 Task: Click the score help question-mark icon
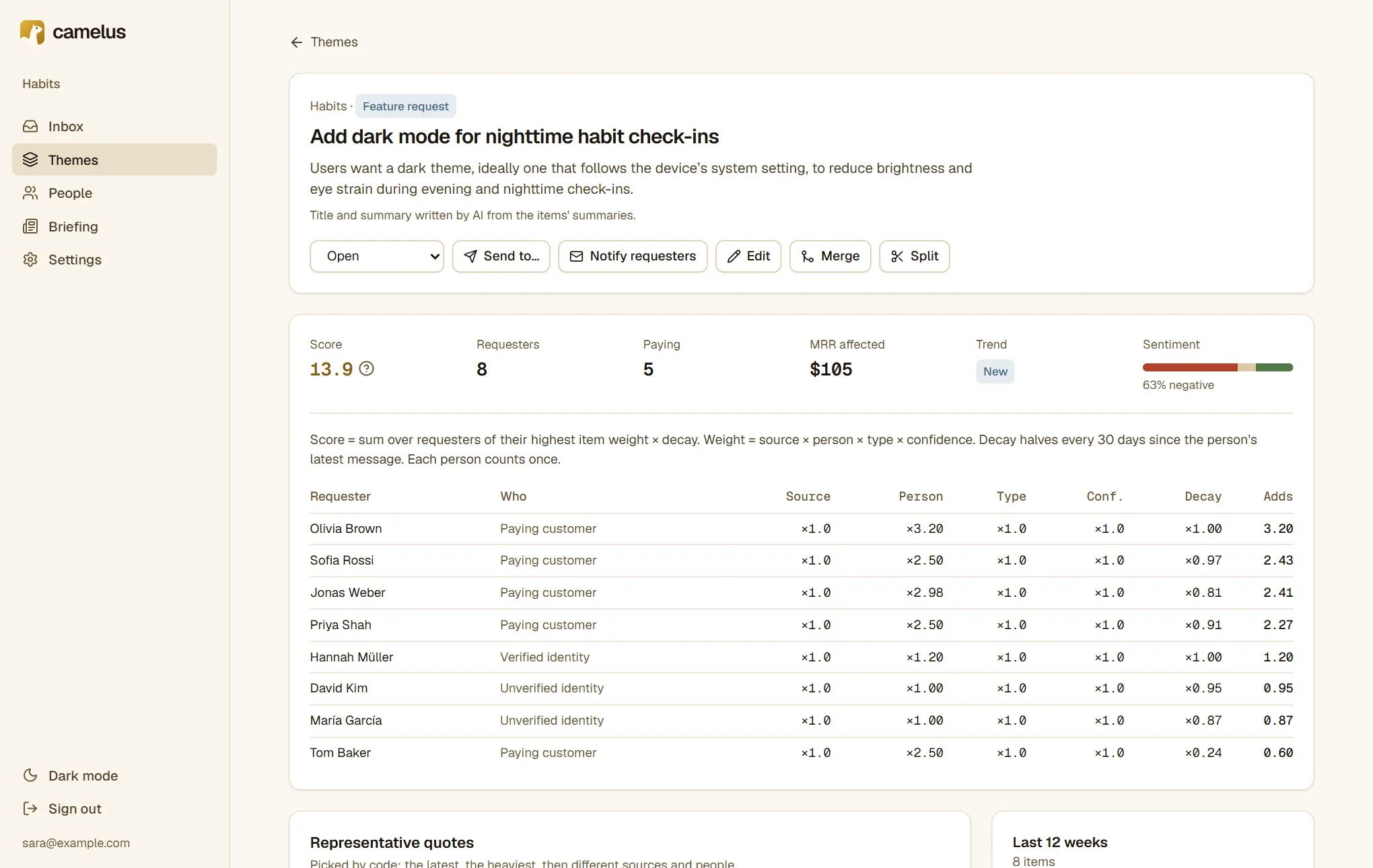[366, 369]
